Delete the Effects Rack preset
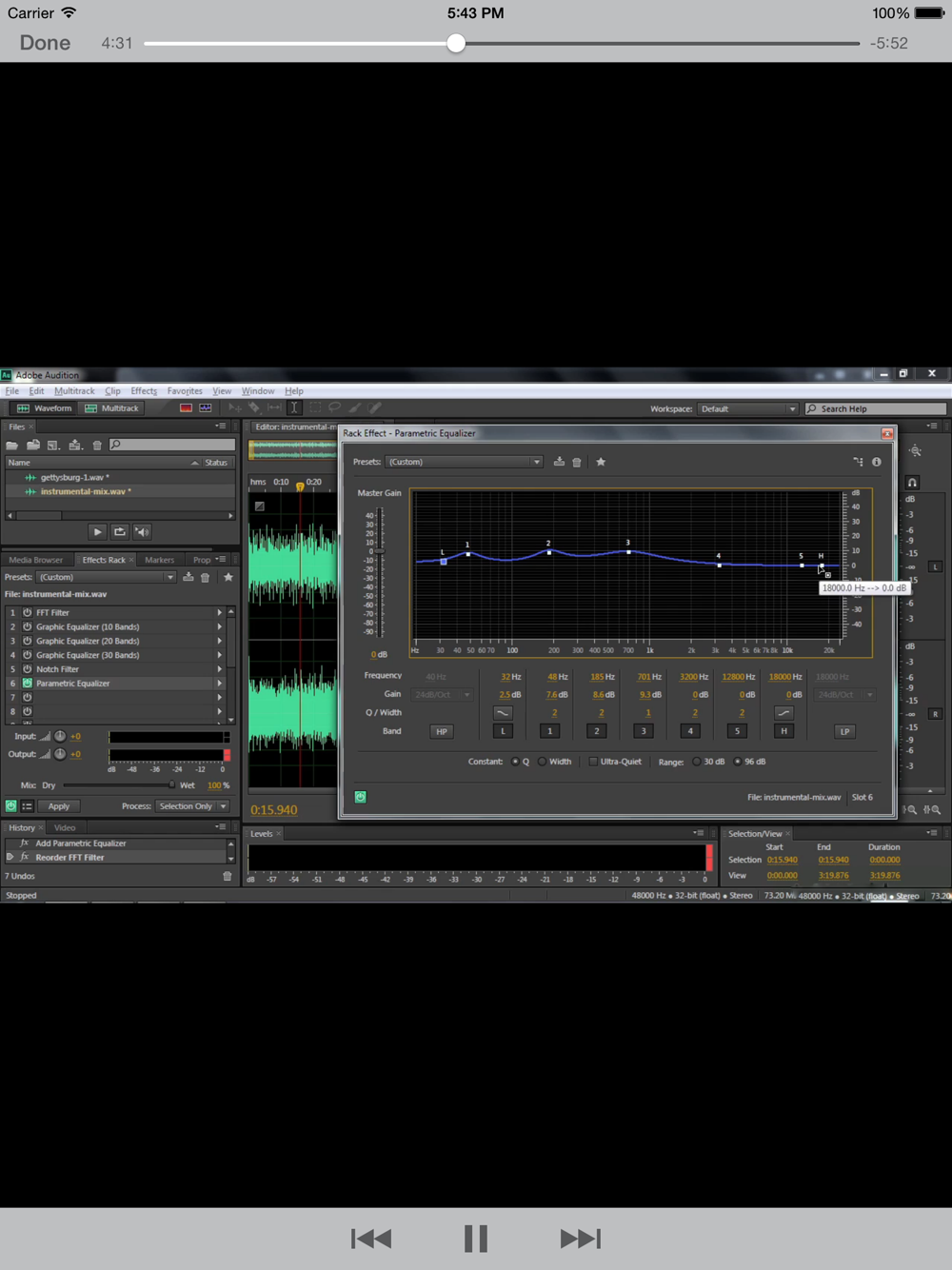Screen dimensions: 952x1270 (205, 577)
